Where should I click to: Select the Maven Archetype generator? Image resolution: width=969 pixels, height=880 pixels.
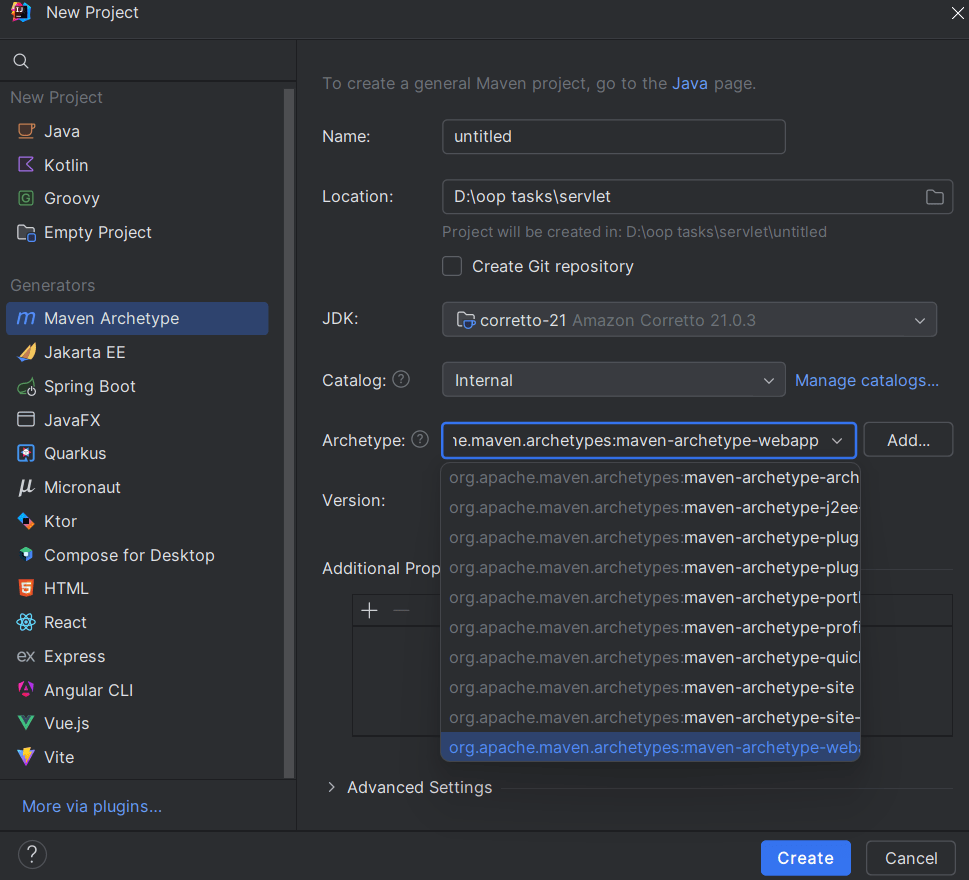tap(137, 318)
